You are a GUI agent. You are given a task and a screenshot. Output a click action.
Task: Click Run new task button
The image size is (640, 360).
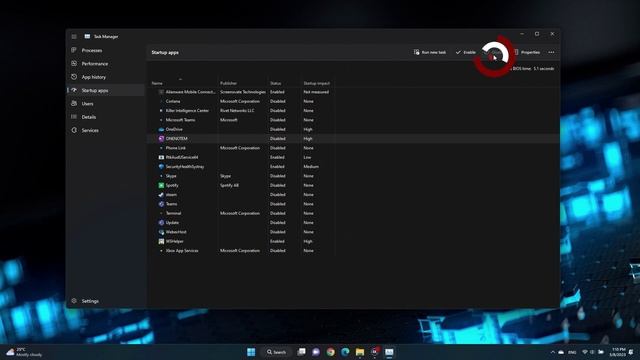(430, 52)
